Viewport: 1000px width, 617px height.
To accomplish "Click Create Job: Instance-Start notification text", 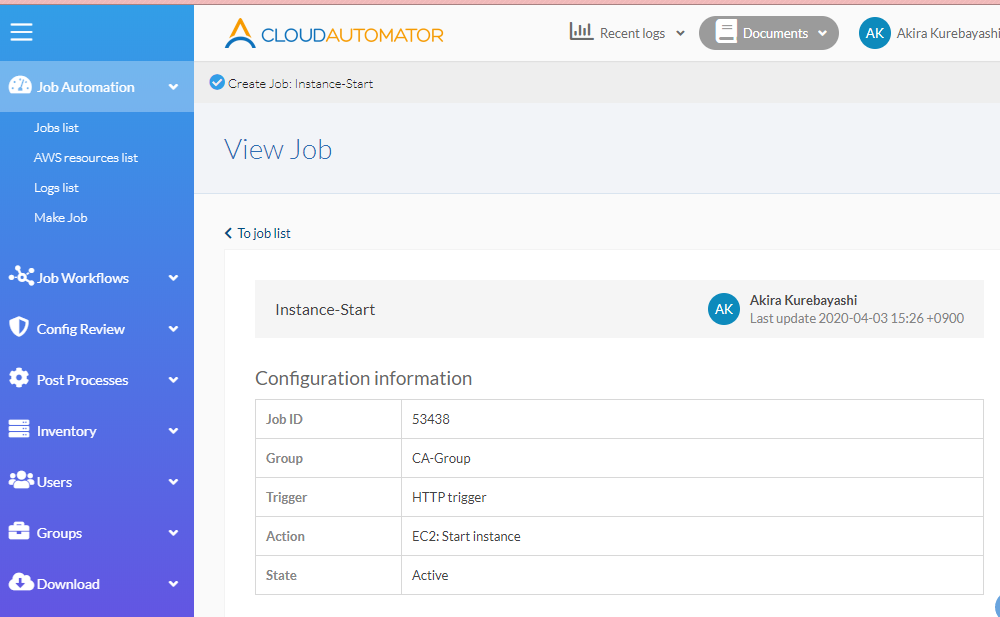I will (300, 84).
